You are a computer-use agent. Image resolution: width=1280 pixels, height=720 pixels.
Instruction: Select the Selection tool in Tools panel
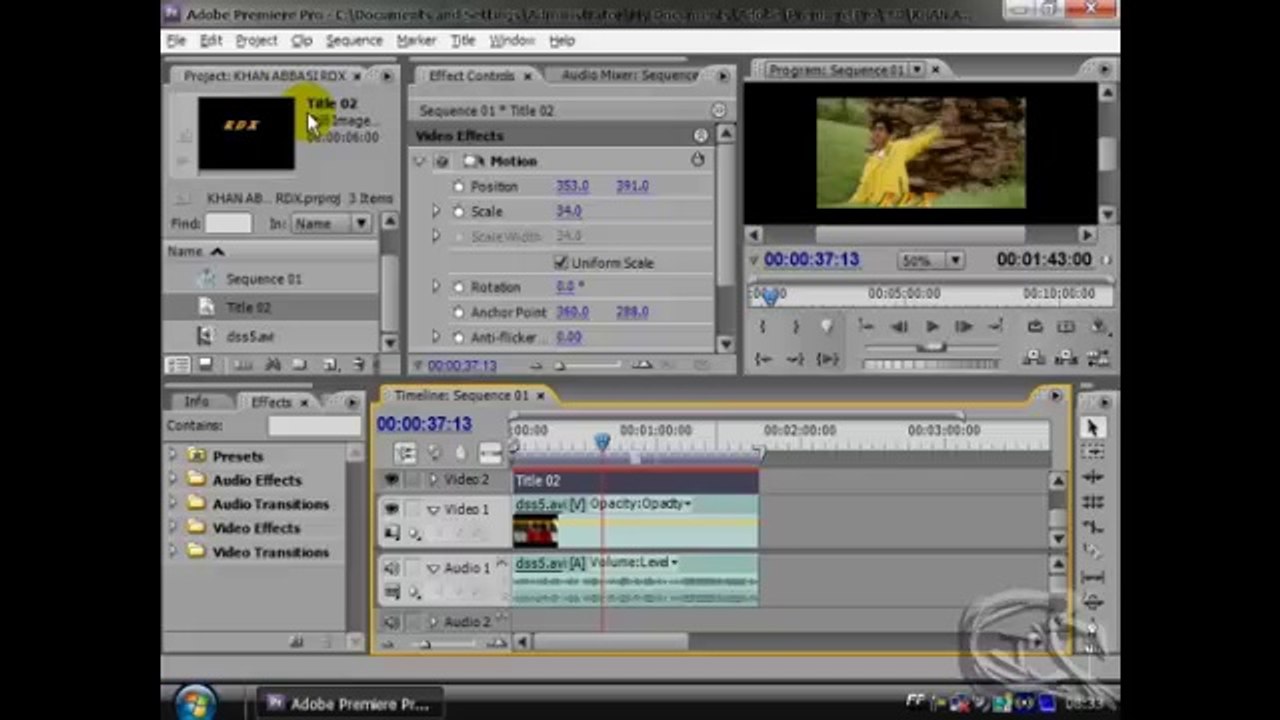tap(1092, 427)
